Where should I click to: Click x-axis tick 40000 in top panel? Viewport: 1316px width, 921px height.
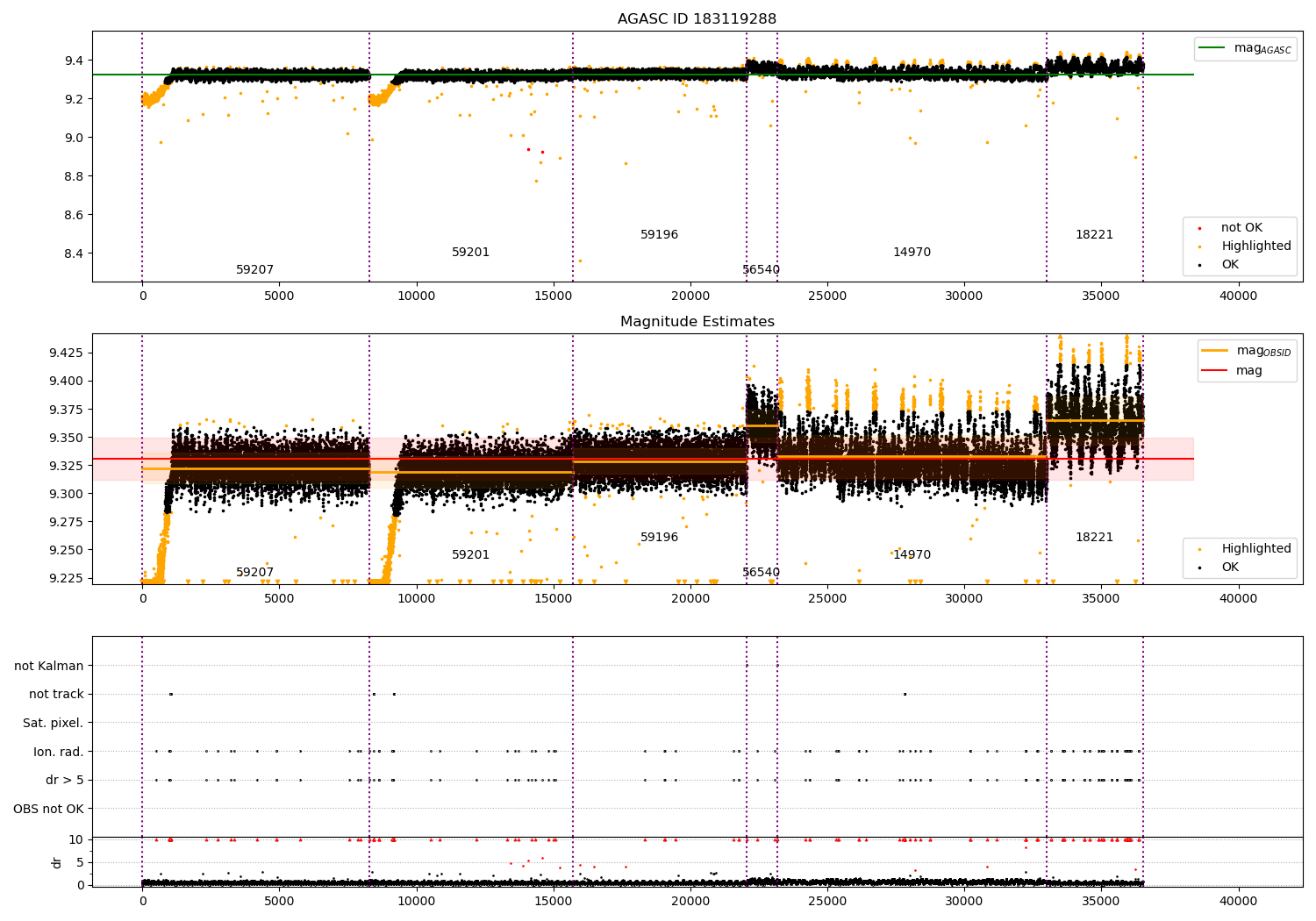click(1238, 296)
